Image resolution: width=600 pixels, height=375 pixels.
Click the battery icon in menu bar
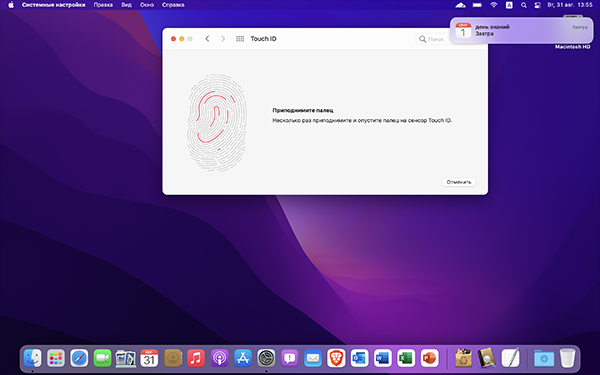[x=477, y=5]
